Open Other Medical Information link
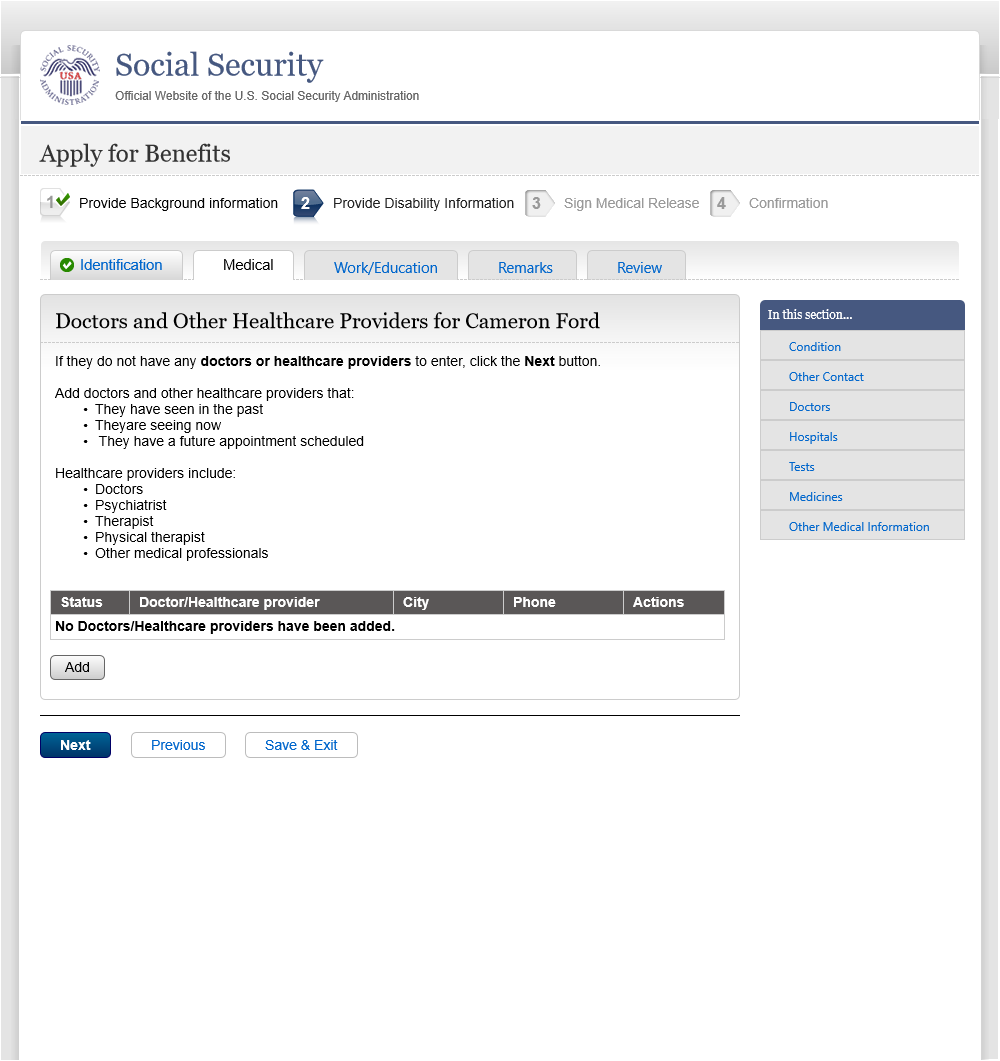 (859, 526)
